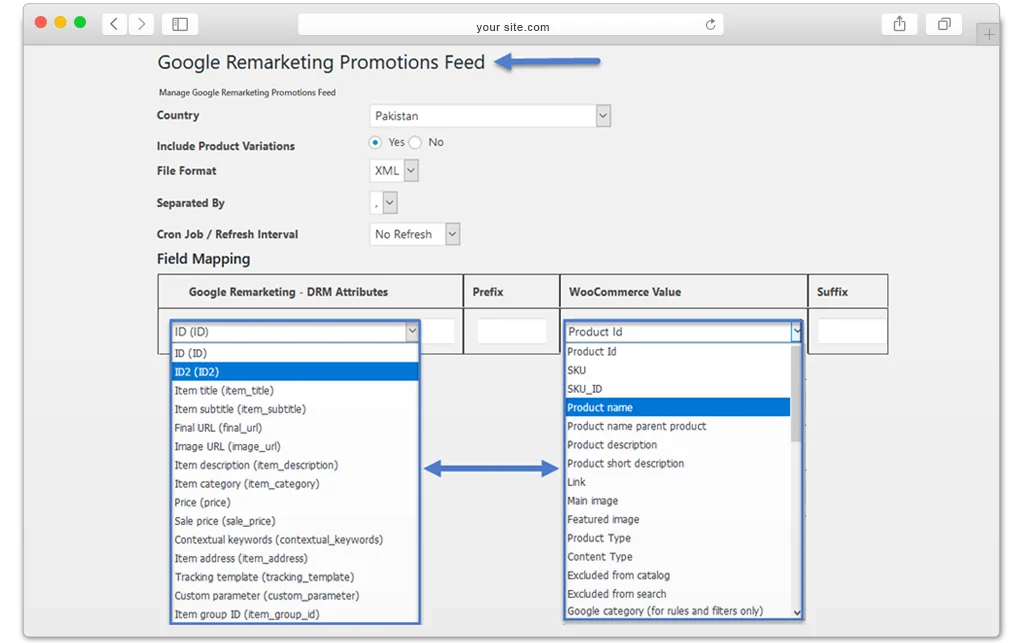Image resolution: width=1024 pixels, height=643 pixels.
Task: Select Product short description option
Action: pyautogui.click(x=678, y=463)
